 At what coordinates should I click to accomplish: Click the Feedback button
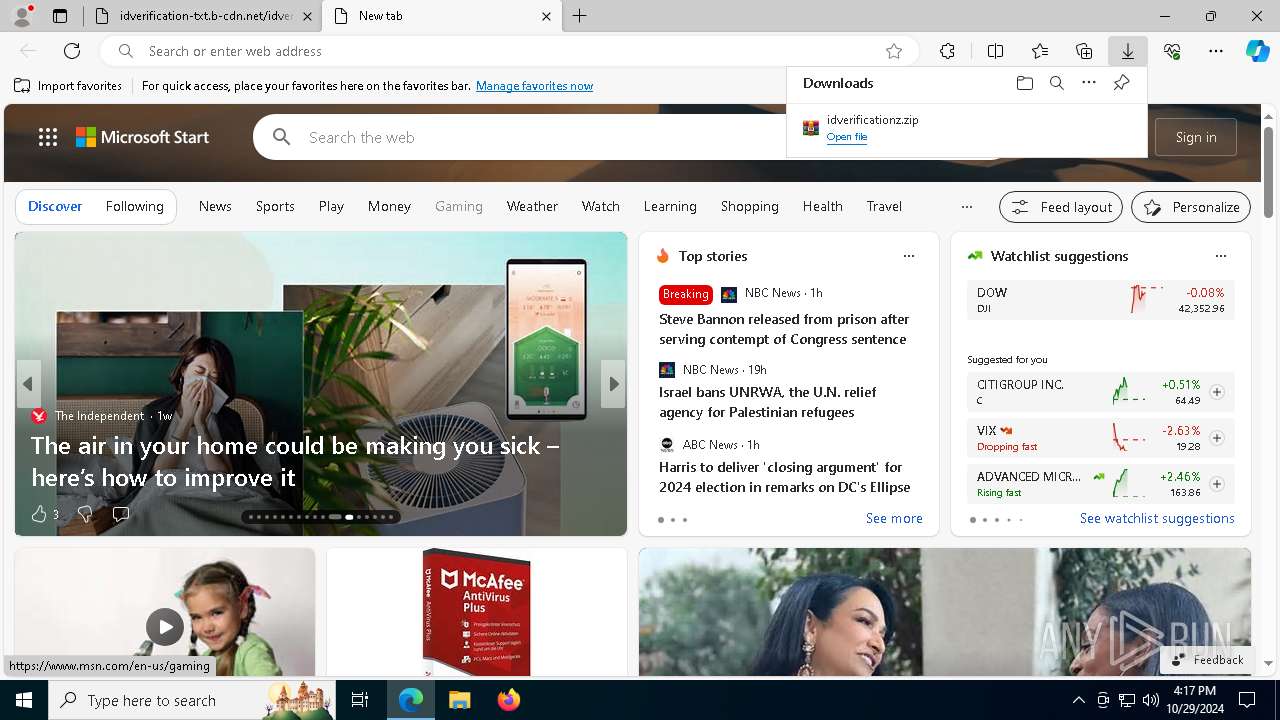1207,660
